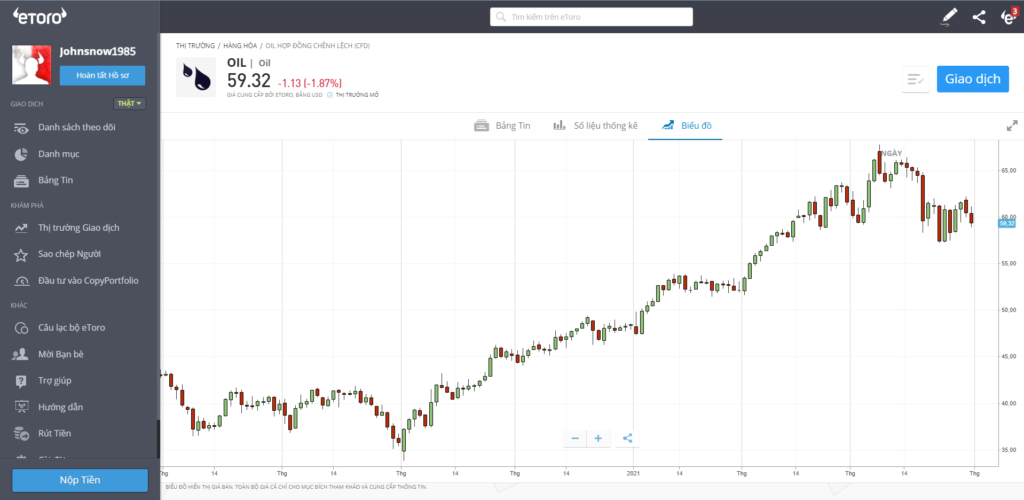Expand chart to fullscreen
Screen dimensions: 1024x500
coord(1012,125)
